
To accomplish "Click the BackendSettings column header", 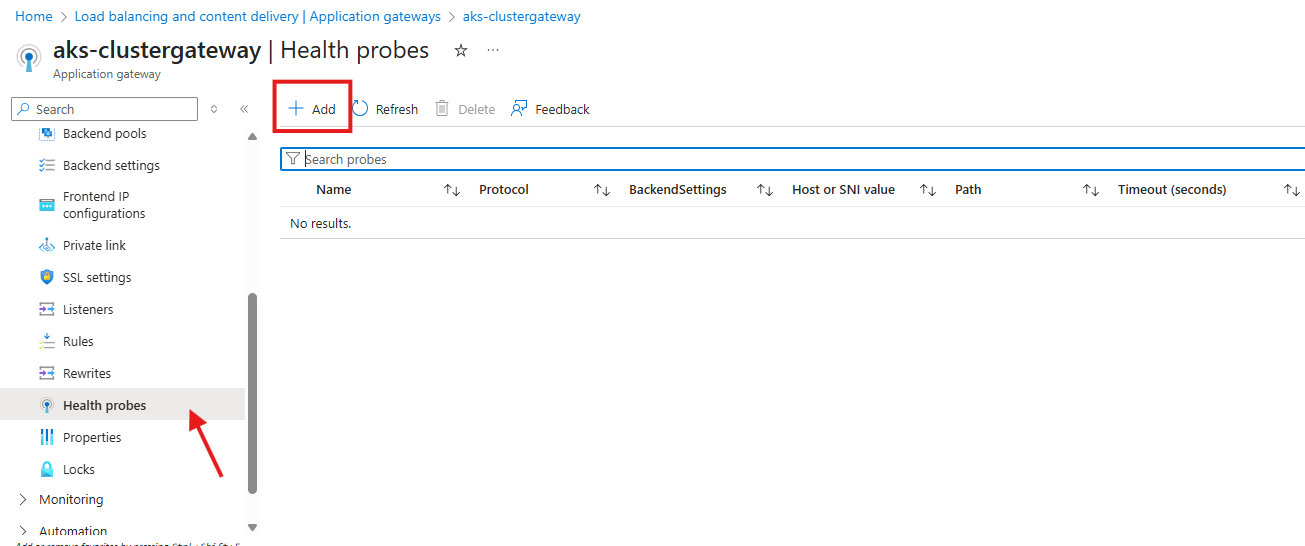I will coord(678,190).
